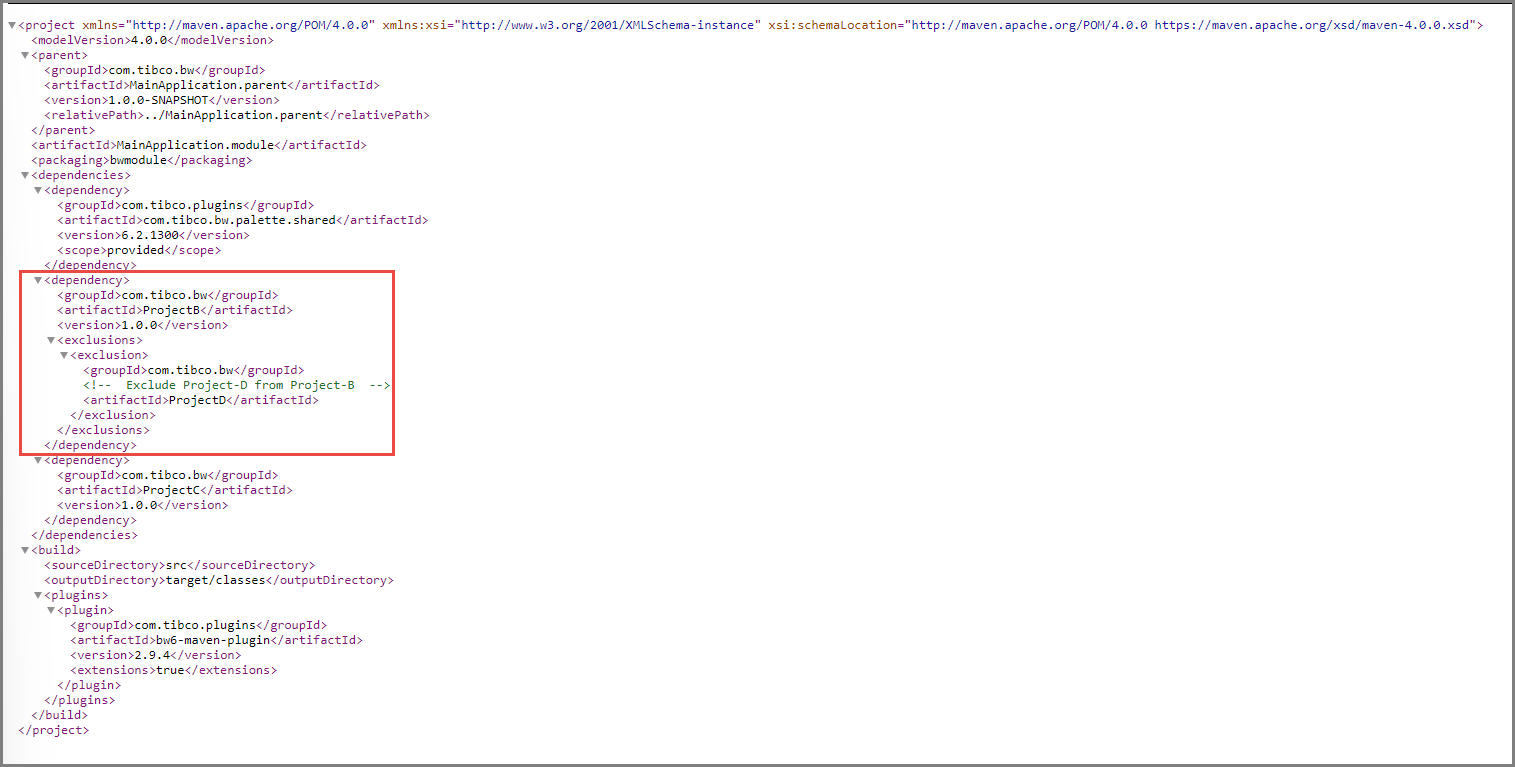Image resolution: width=1515 pixels, height=767 pixels.
Task: Collapse the parent node
Action: (x=25, y=55)
